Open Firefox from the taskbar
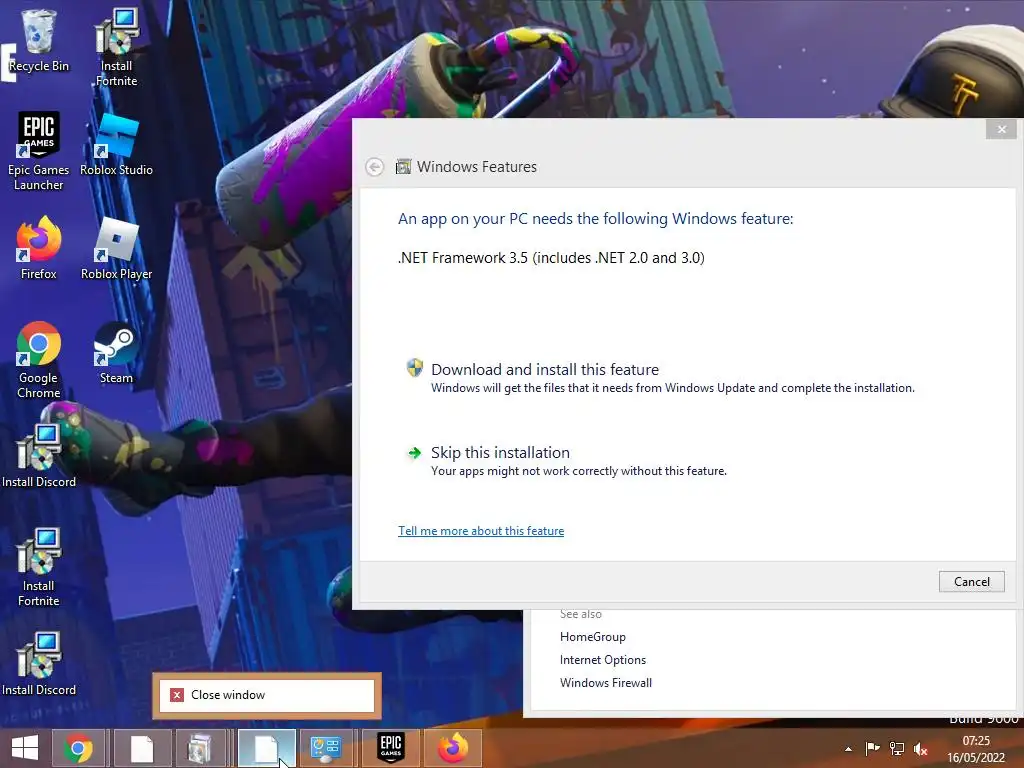The image size is (1024, 768). (x=453, y=748)
